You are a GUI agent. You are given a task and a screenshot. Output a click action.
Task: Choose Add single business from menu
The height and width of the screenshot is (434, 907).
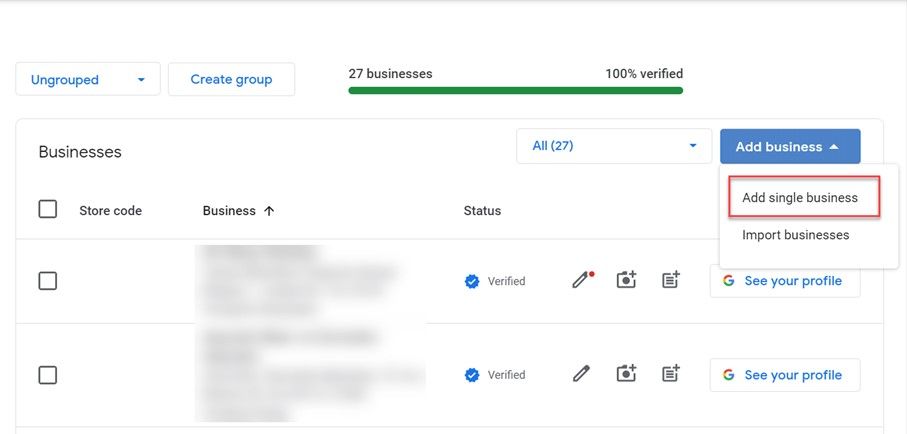coord(800,197)
